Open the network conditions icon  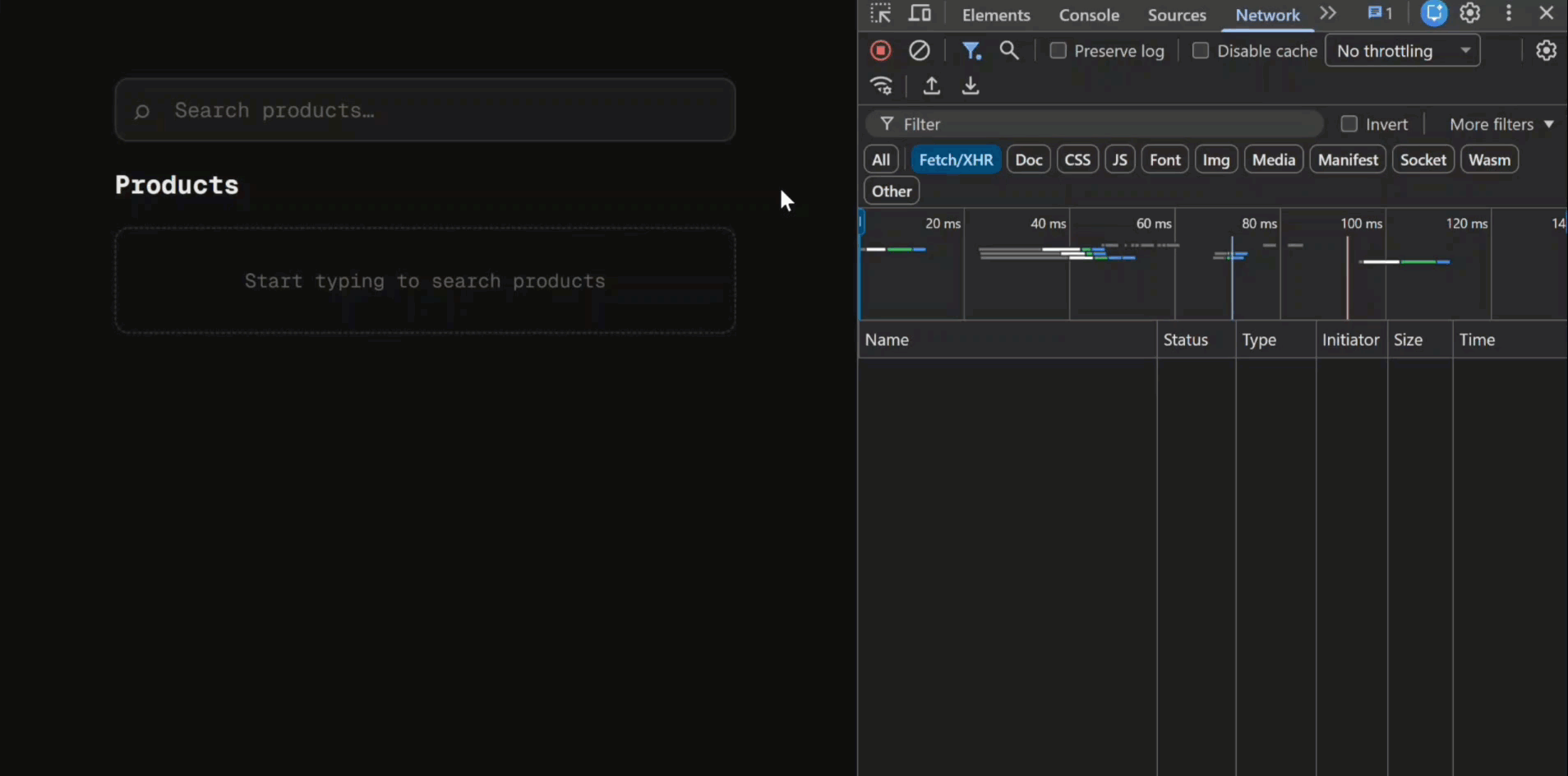[x=881, y=85]
